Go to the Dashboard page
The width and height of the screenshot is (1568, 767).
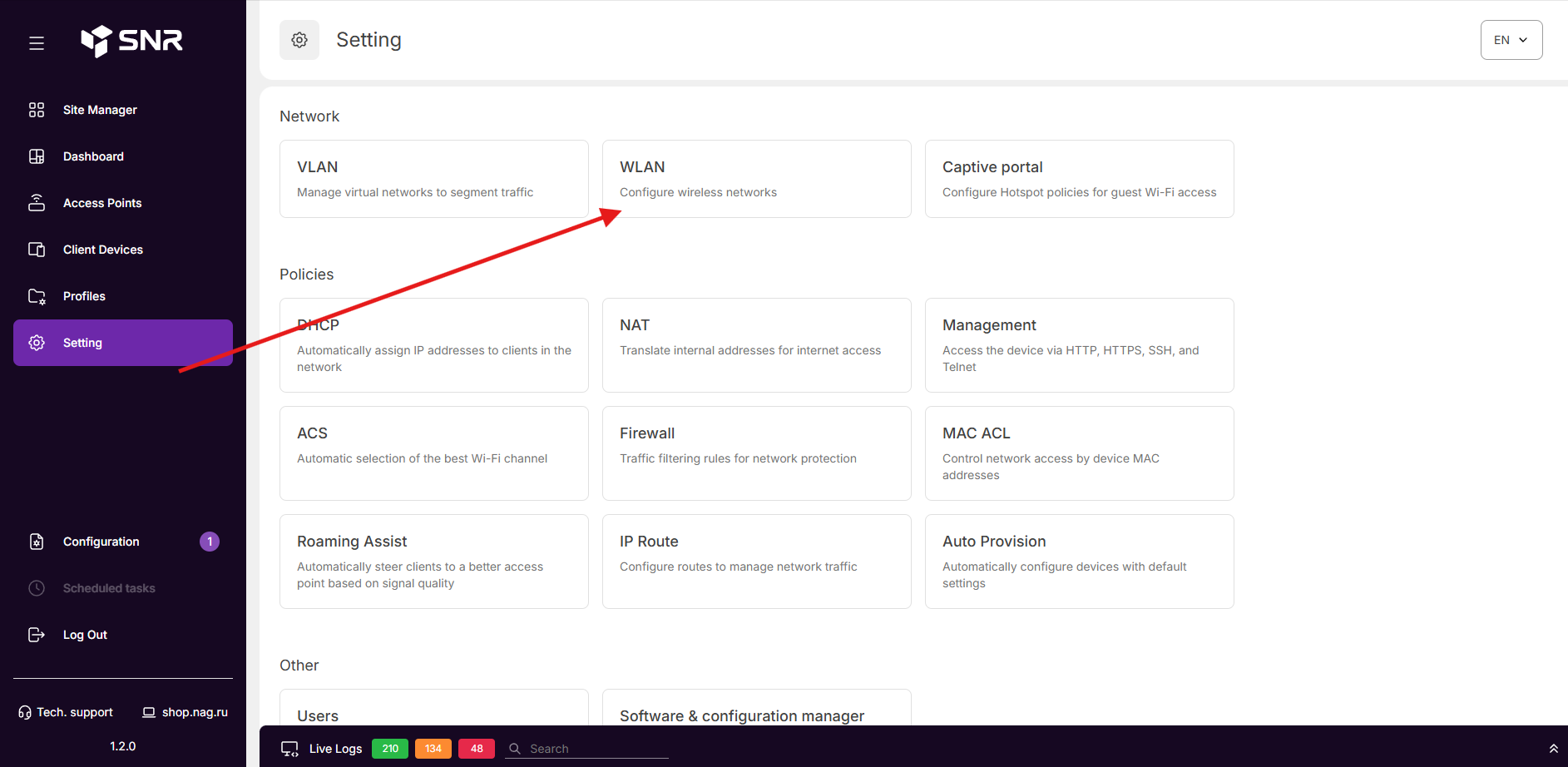coord(123,156)
